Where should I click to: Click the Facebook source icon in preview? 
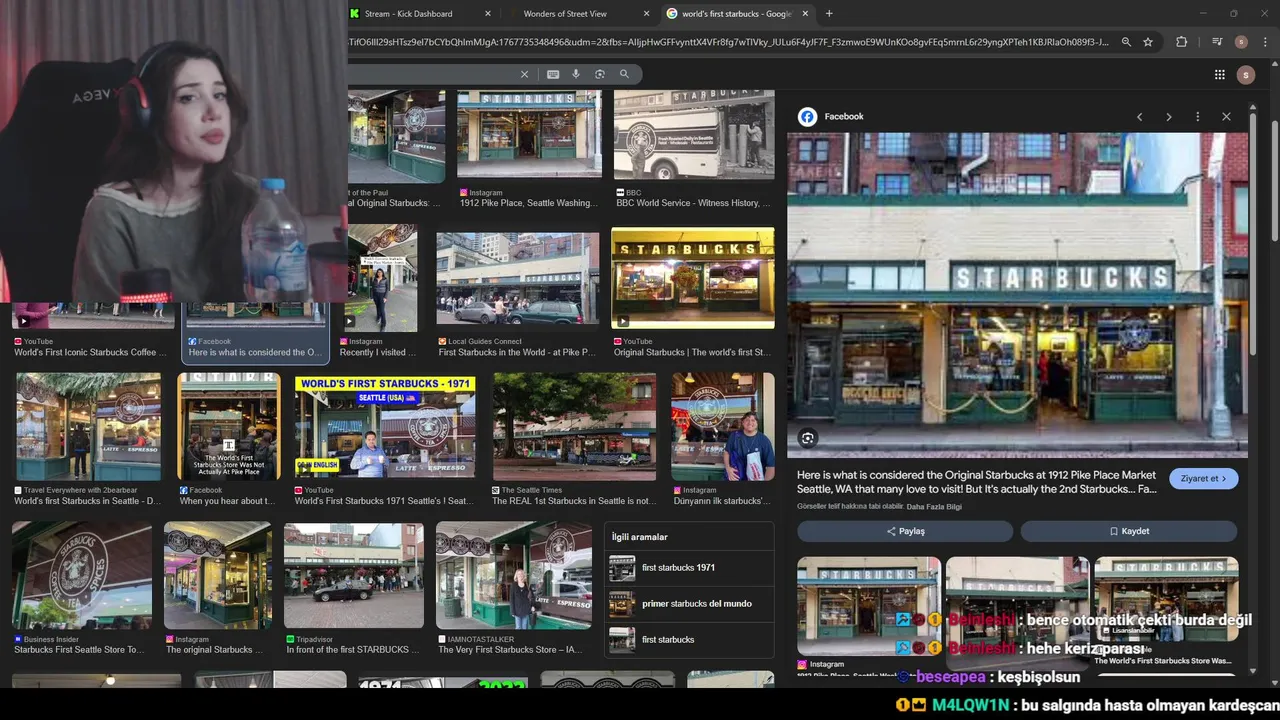807,117
